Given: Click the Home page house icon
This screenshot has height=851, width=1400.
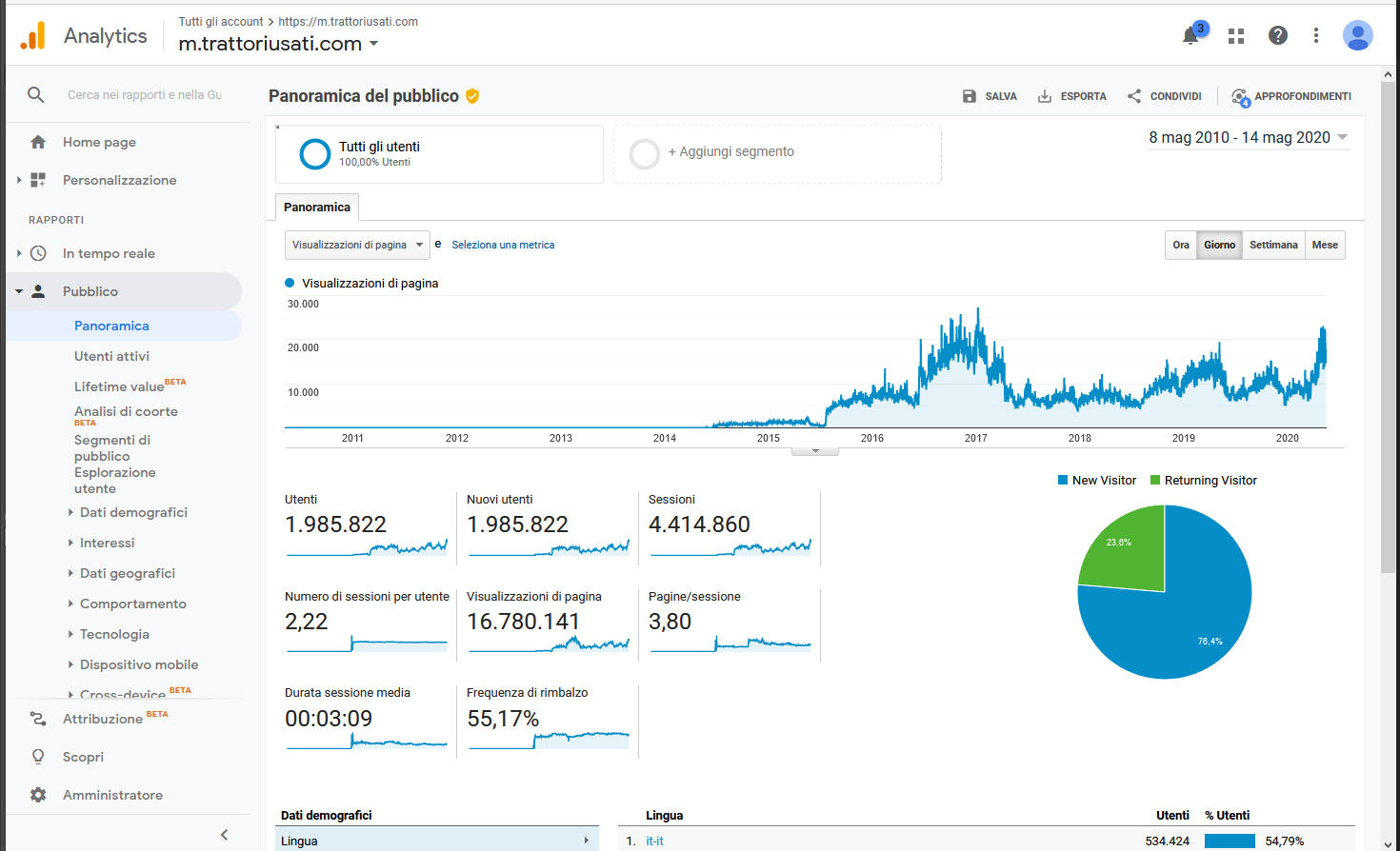Looking at the screenshot, I should pos(38,142).
